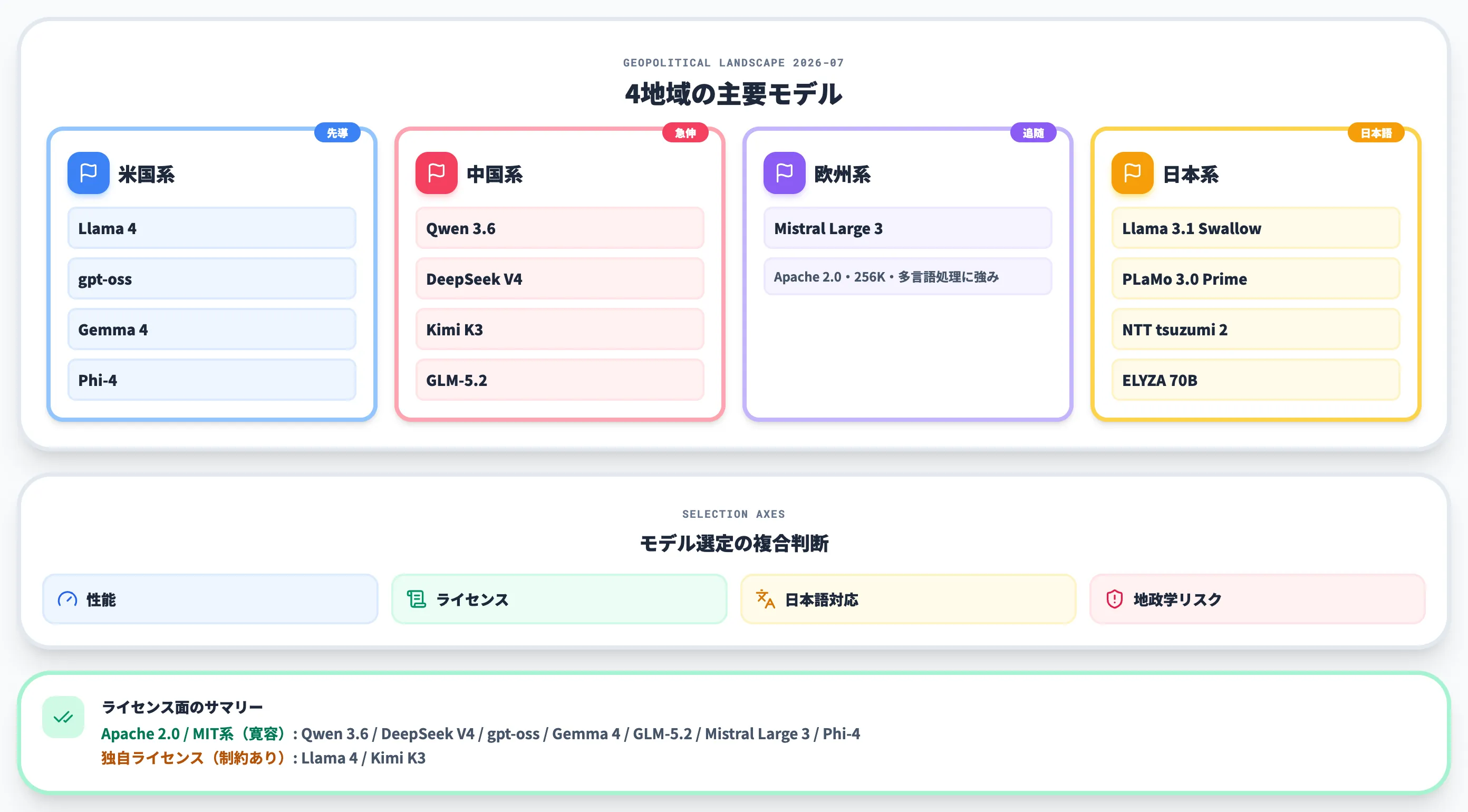Click the 日本系 card heading
Viewport: 1468px width, 812px height.
[1191, 174]
